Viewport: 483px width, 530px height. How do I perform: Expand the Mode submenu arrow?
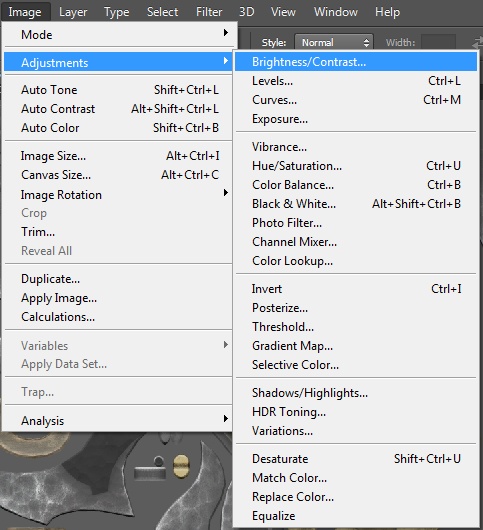pos(225,33)
